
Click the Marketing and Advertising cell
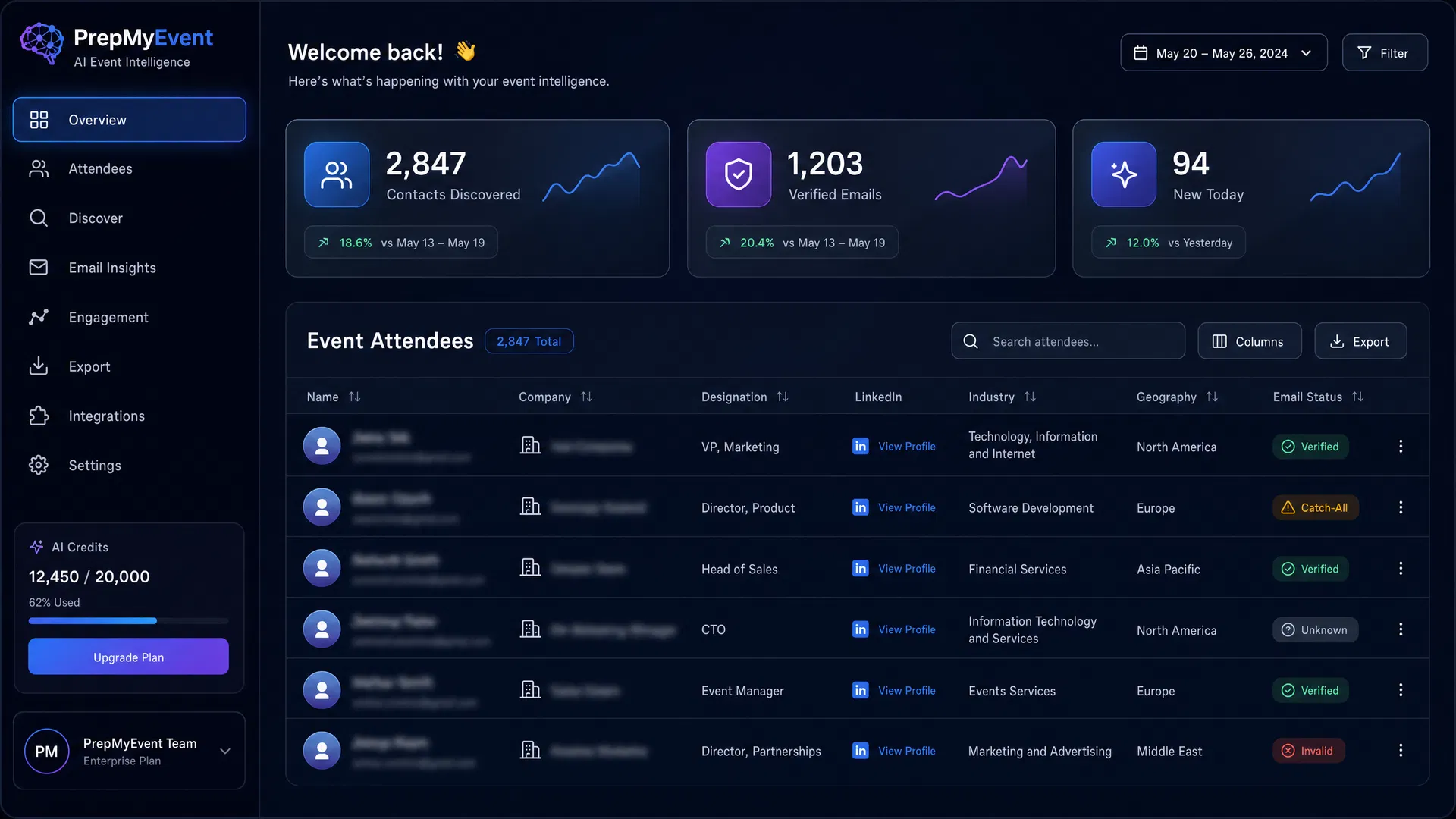1040,752
